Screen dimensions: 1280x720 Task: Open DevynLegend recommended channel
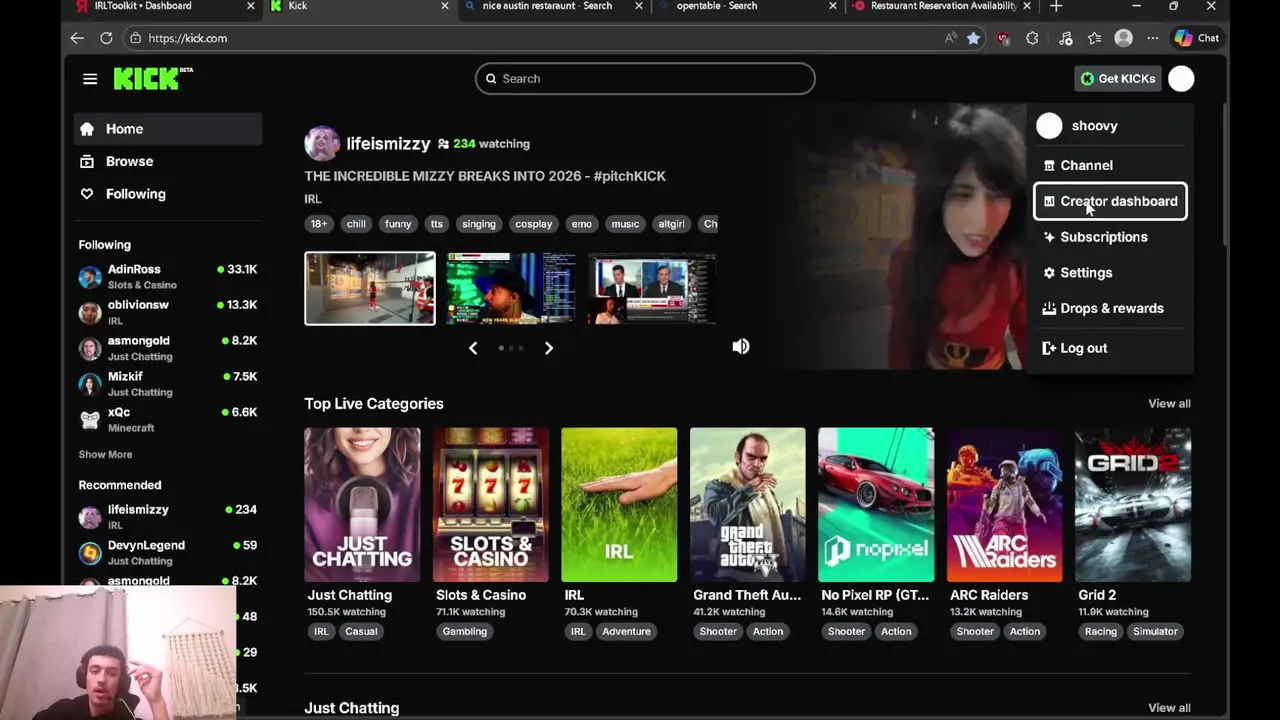168,553
